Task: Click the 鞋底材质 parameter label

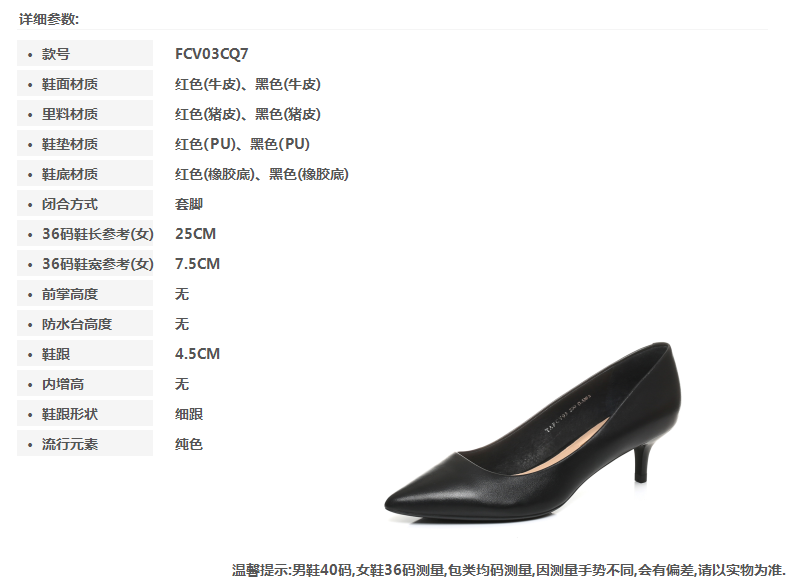Action: pyautogui.click(x=70, y=174)
